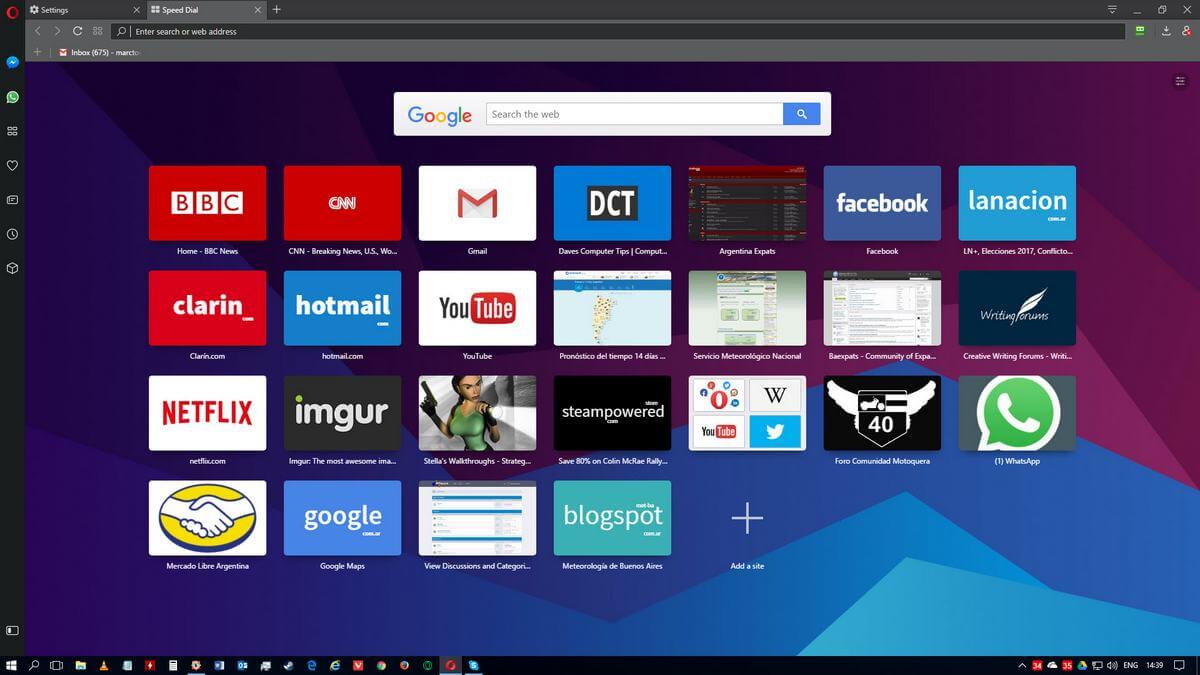Open the Windows Start menu
This screenshot has height=675, width=1200.
coord(12,665)
